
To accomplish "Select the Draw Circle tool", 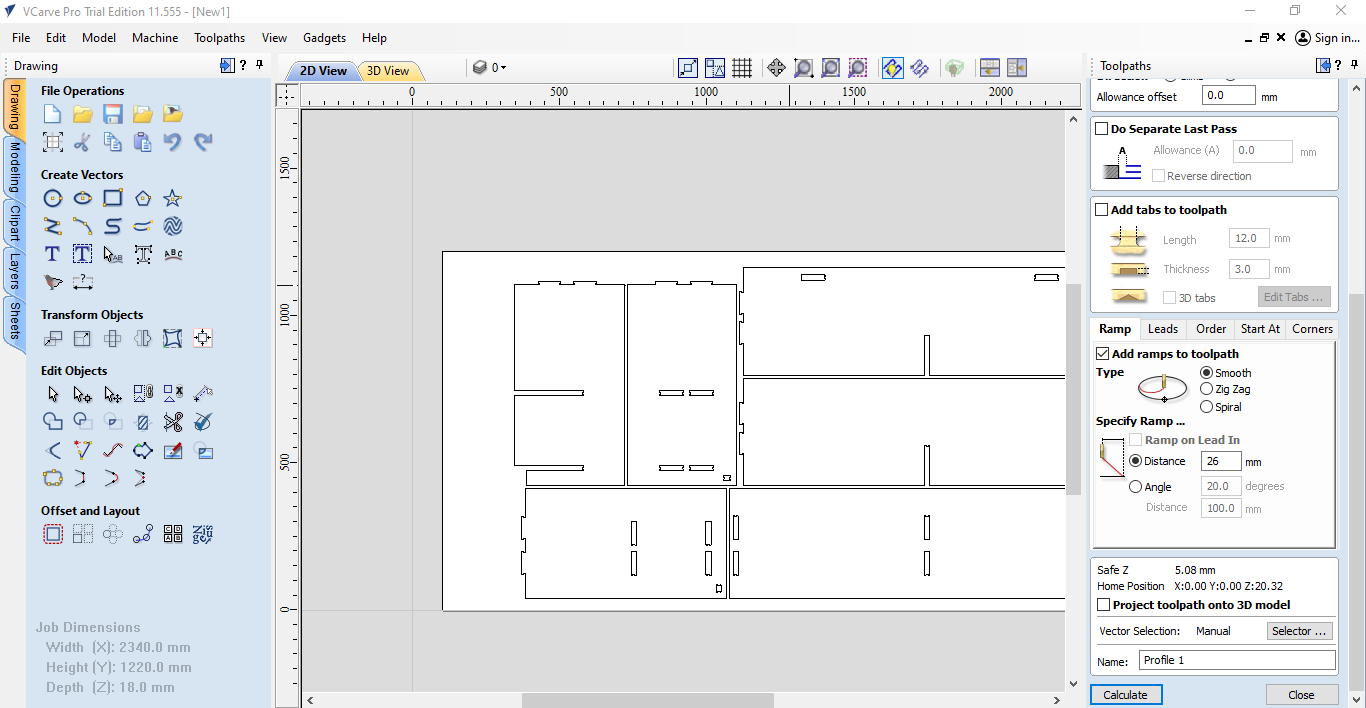I will (x=53, y=198).
